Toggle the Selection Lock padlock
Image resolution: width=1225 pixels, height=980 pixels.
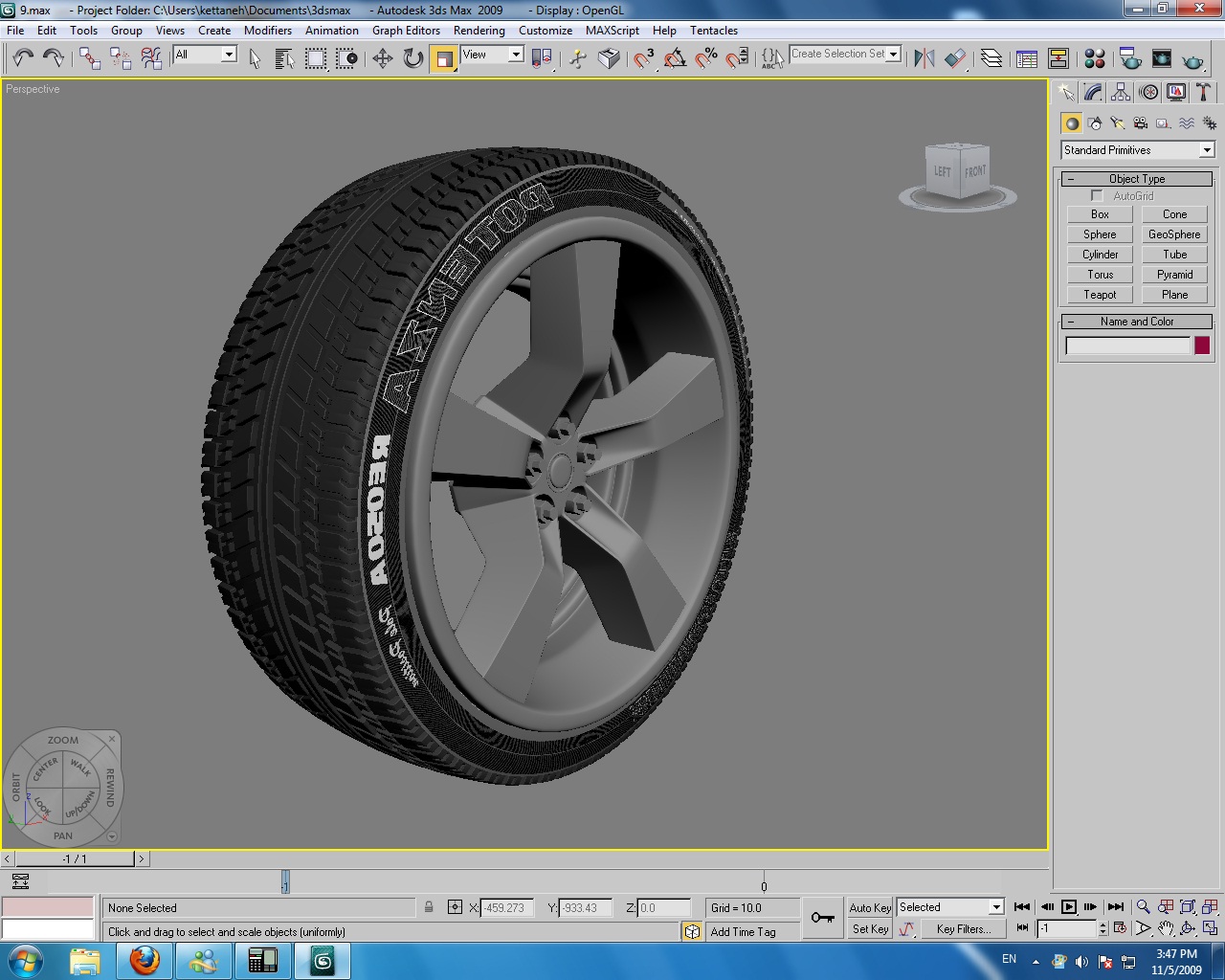point(429,907)
